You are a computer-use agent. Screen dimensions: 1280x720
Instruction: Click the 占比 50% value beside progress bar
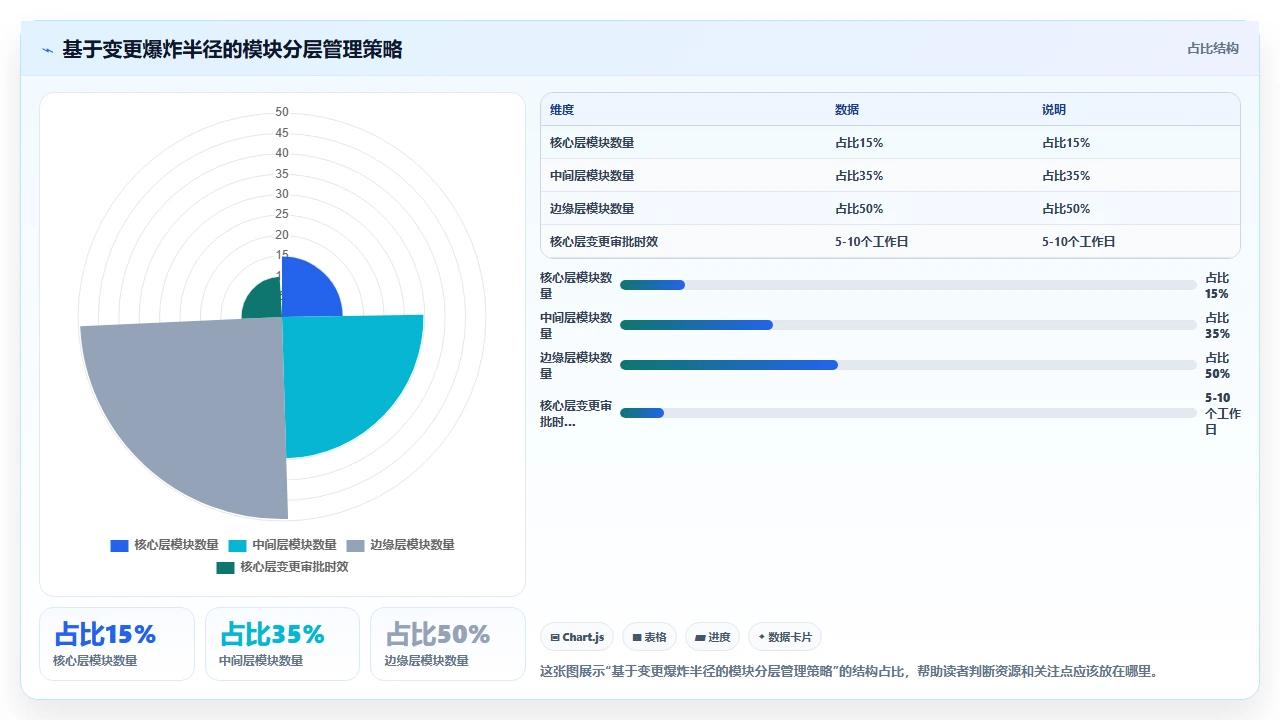1218,366
